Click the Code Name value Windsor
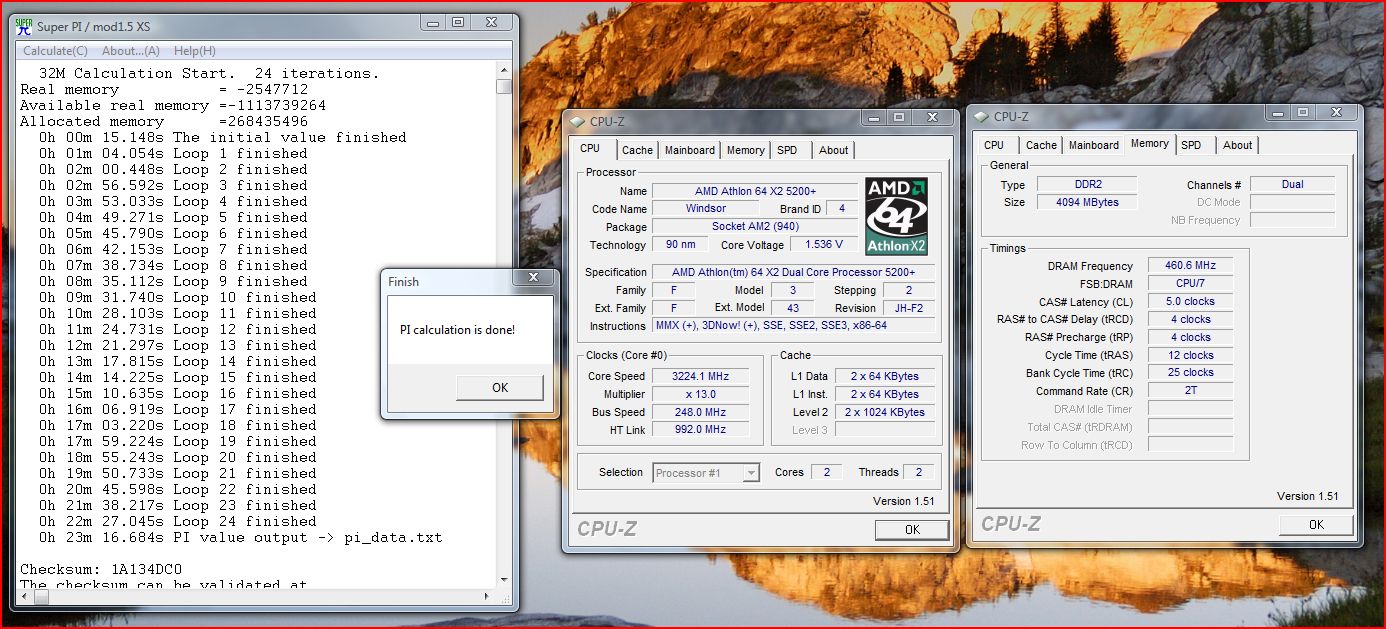Screen dimensions: 1386x629 (706, 209)
